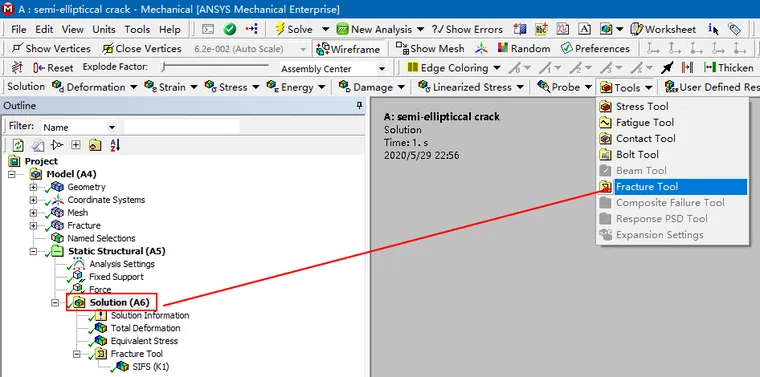Click the coordinate triad icon next to Show Mesh
Screen dimensions: 760x377
click(481, 48)
